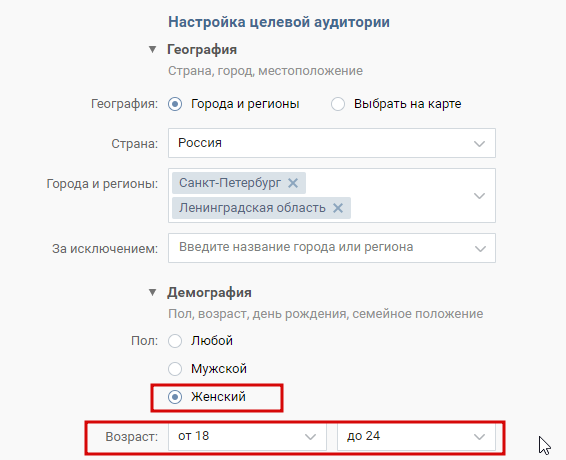Collapse the Демография section triangle
This screenshot has width=566, height=460.
(153, 292)
